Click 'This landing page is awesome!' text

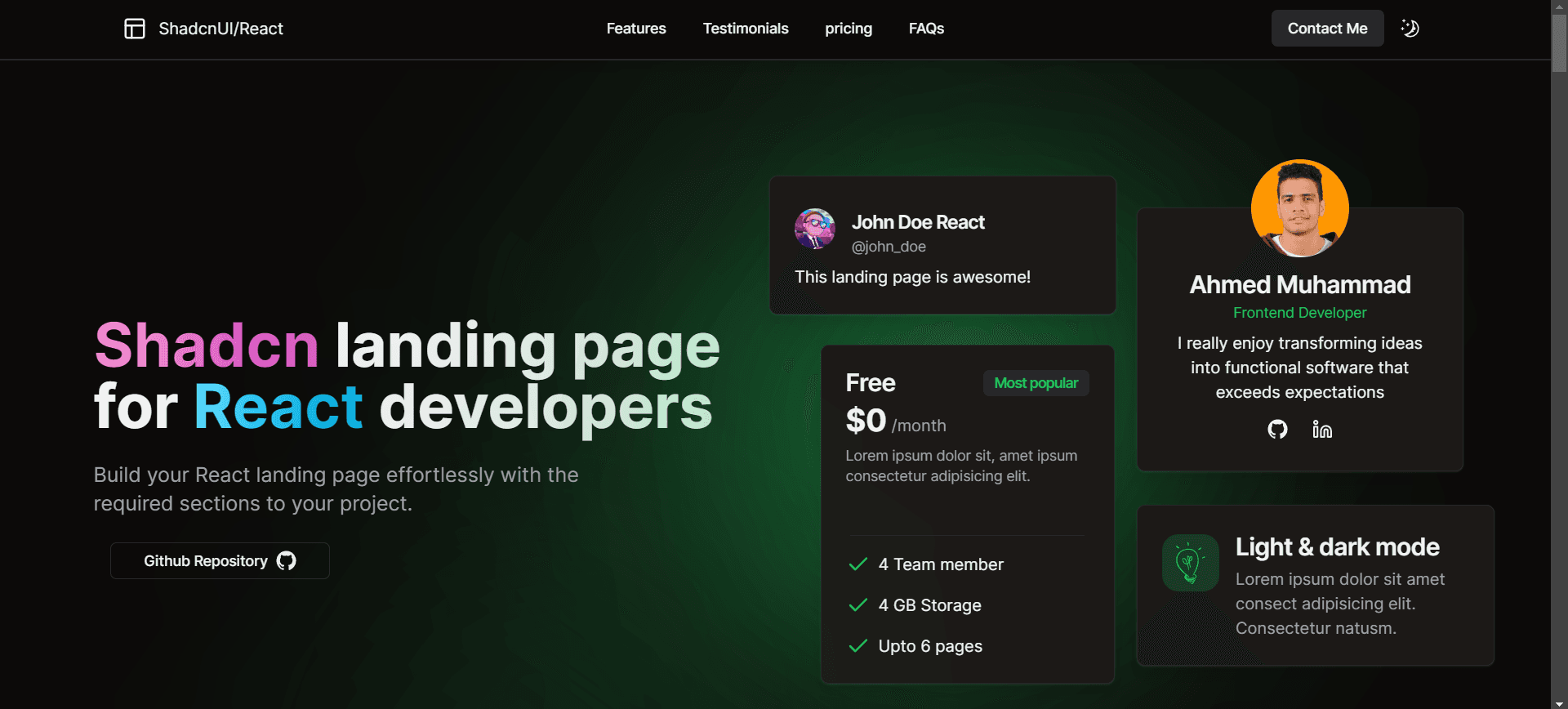point(912,277)
